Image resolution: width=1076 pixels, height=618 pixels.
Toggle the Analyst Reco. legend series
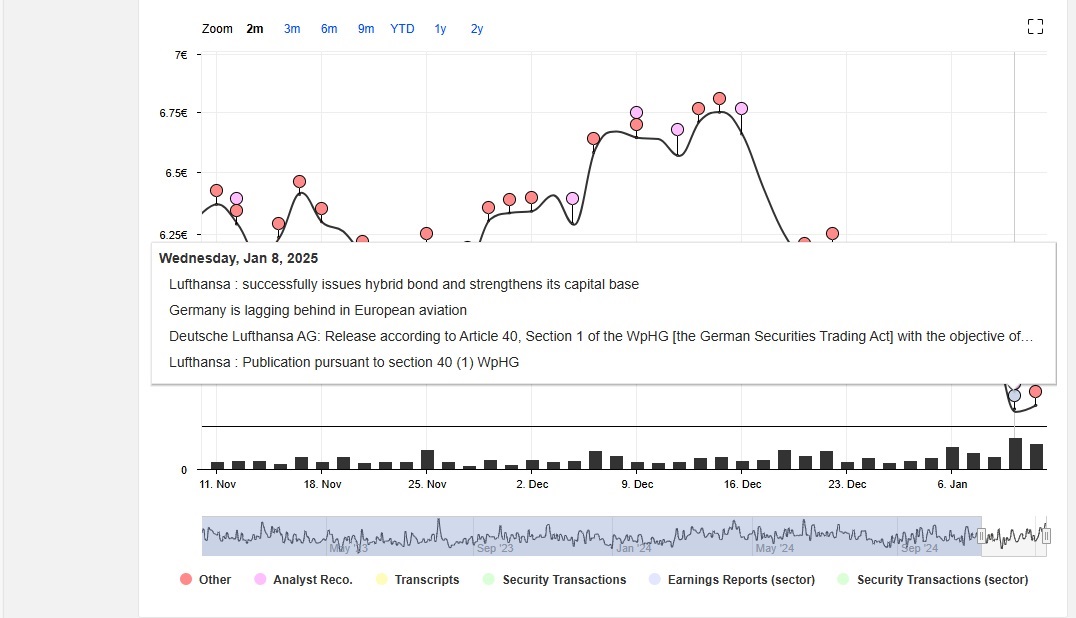[x=303, y=580]
